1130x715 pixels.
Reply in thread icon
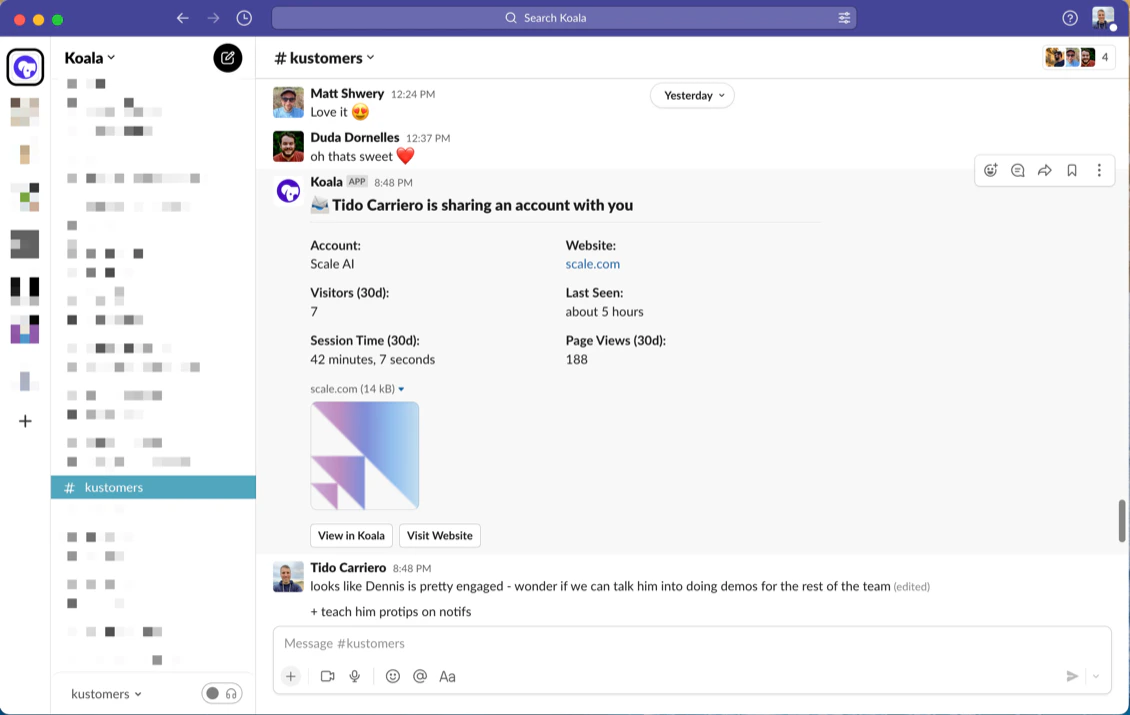[1018, 170]
